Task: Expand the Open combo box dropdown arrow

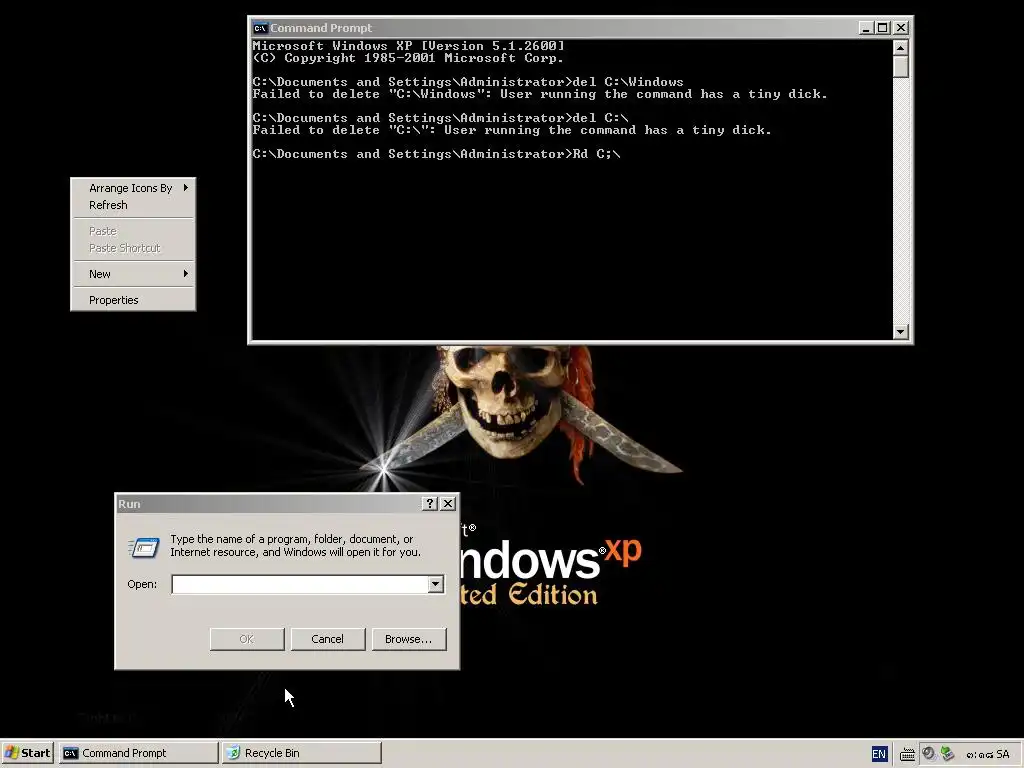Action: click(x=436, y=584)
